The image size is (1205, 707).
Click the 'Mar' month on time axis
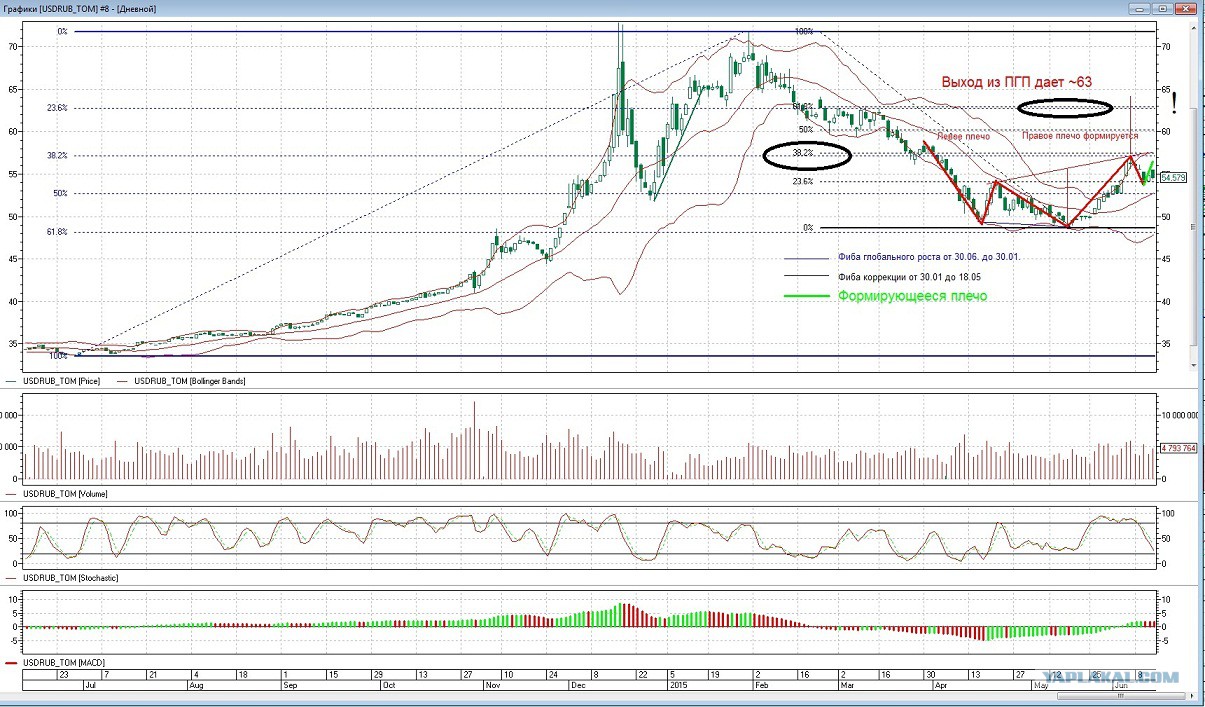(848, 686)
